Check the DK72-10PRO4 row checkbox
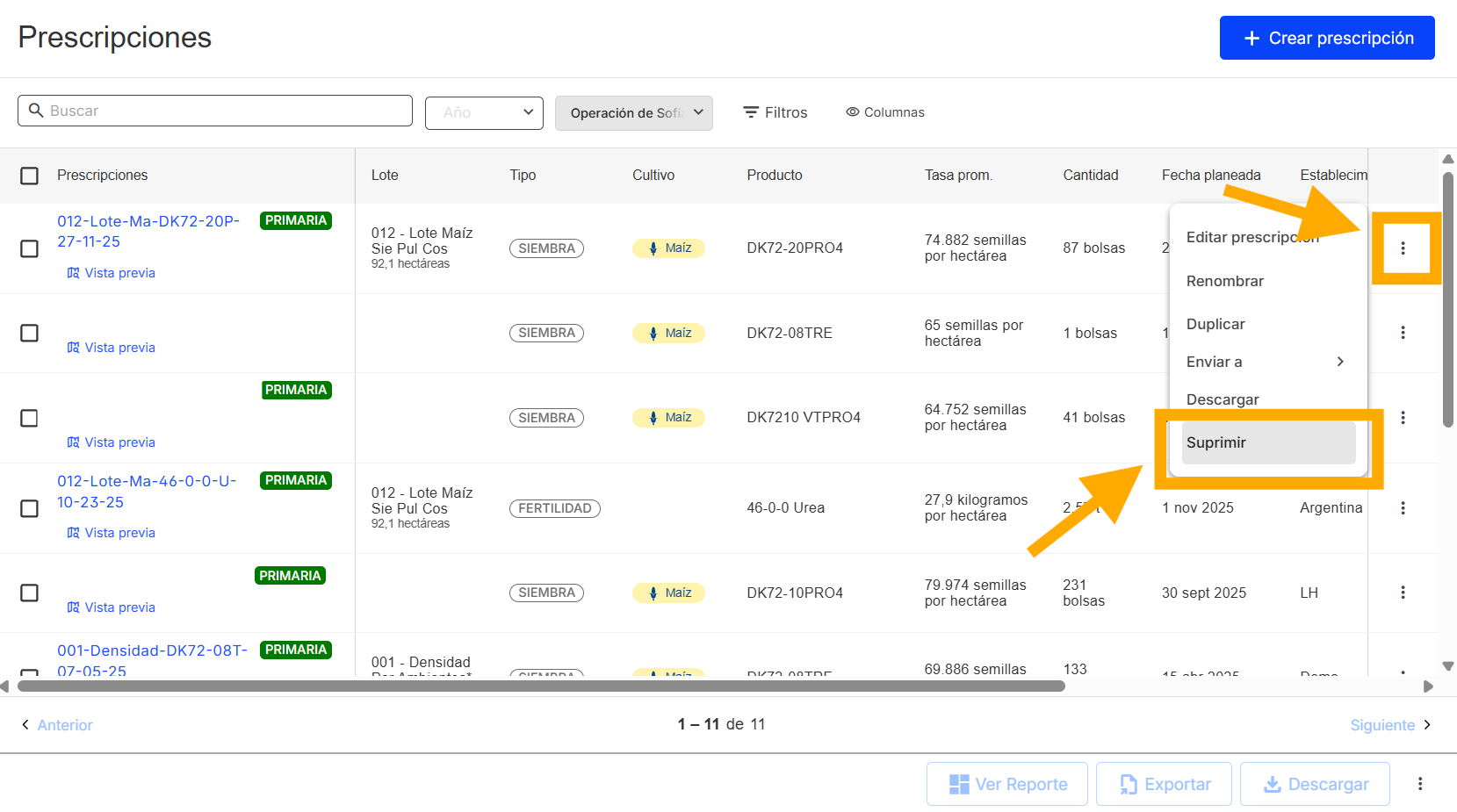The width and height of the screenshot is (1457, 812). click(29, 593)
